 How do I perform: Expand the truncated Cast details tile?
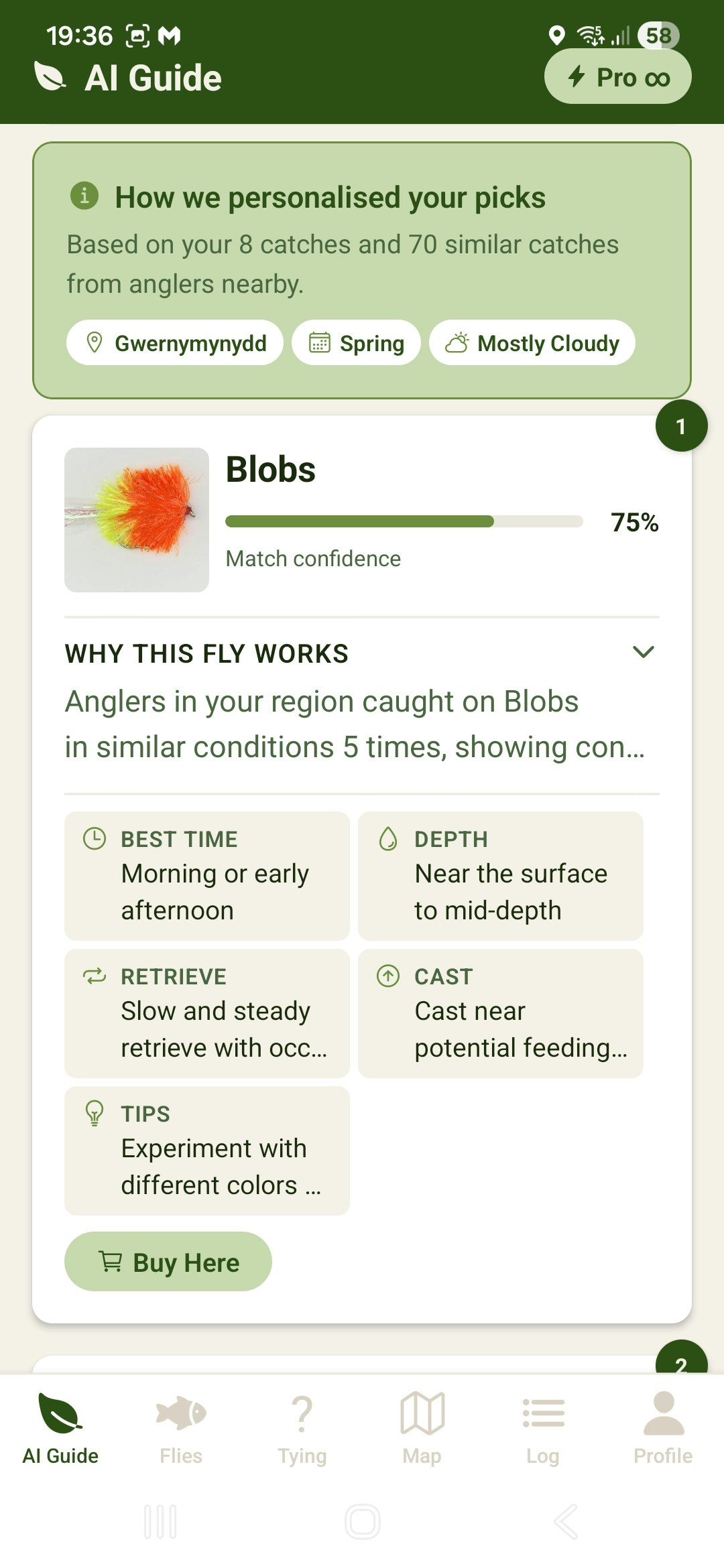click(501, 1013)
